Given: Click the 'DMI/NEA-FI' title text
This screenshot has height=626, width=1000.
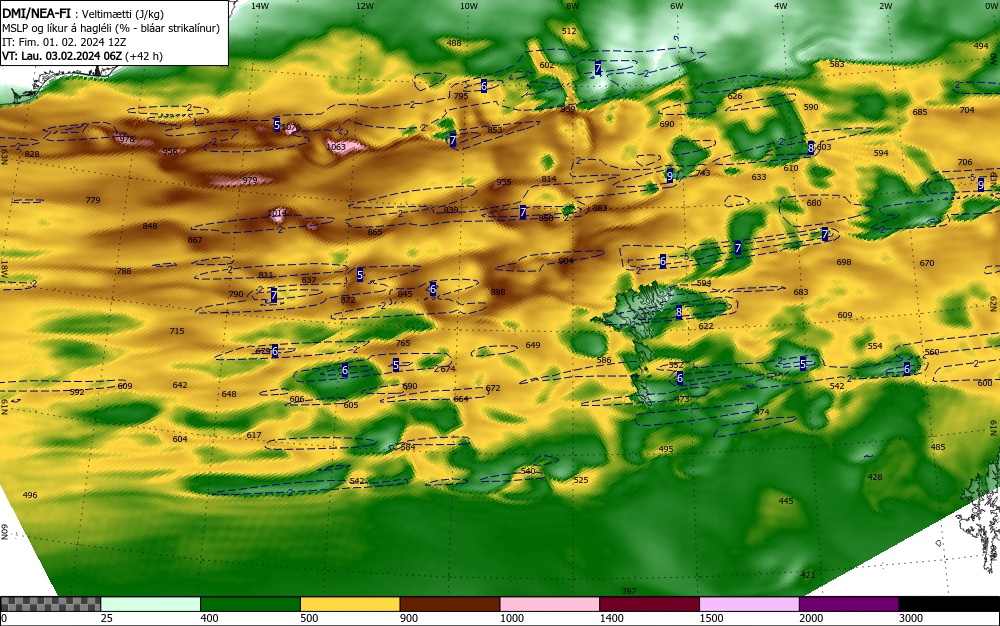Looking at the screenshot, I should [x=35, y=13].
